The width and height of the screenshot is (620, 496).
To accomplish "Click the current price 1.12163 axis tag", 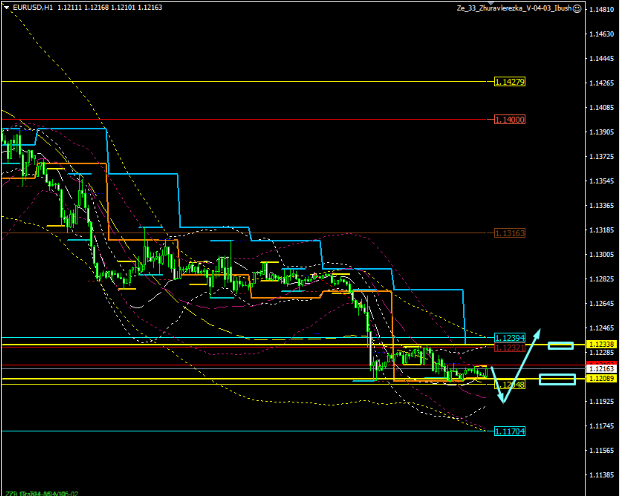I will pyautogui.click(x=600, y=369).
